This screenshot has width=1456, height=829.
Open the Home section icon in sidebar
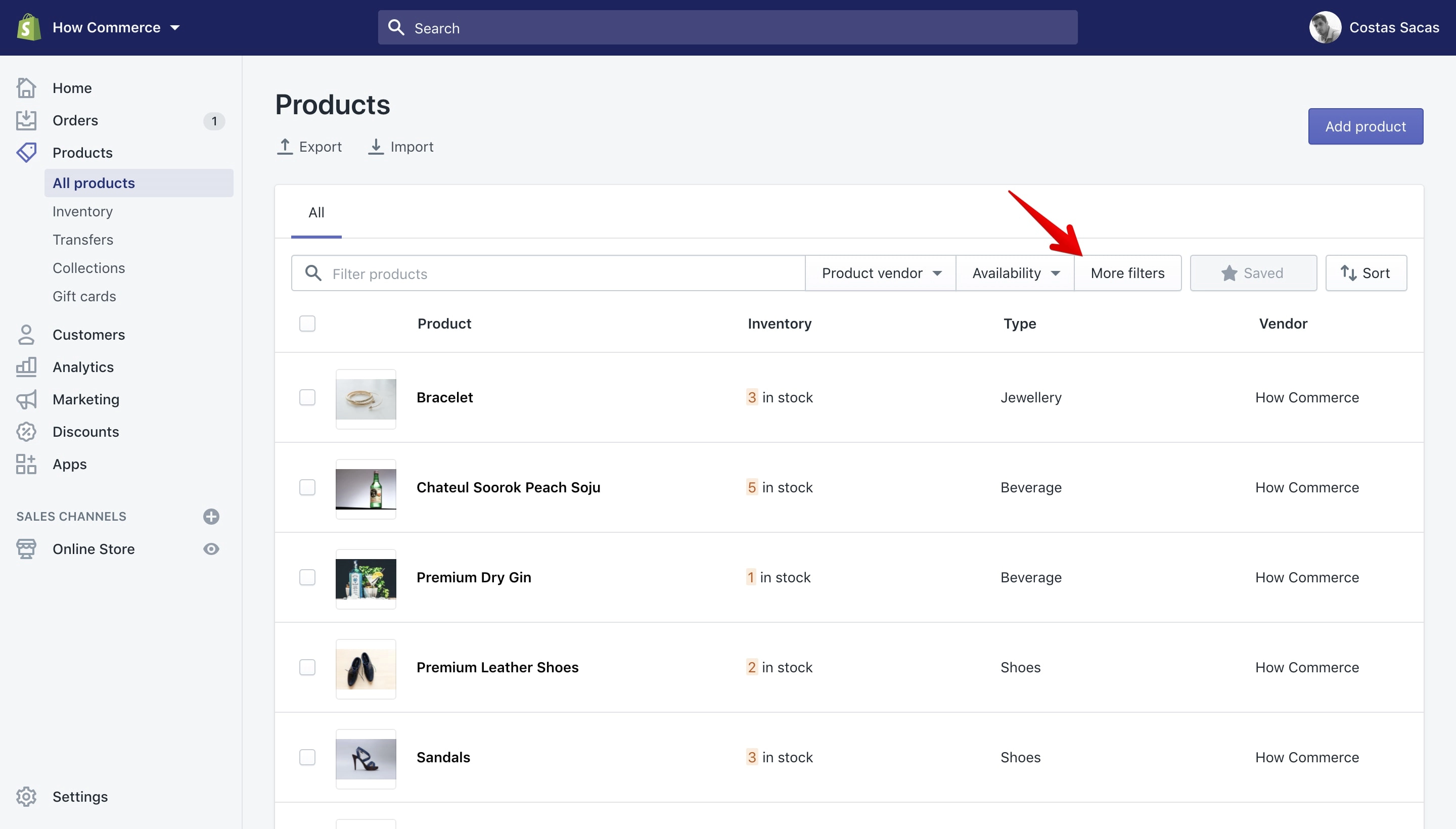(26, 87)
